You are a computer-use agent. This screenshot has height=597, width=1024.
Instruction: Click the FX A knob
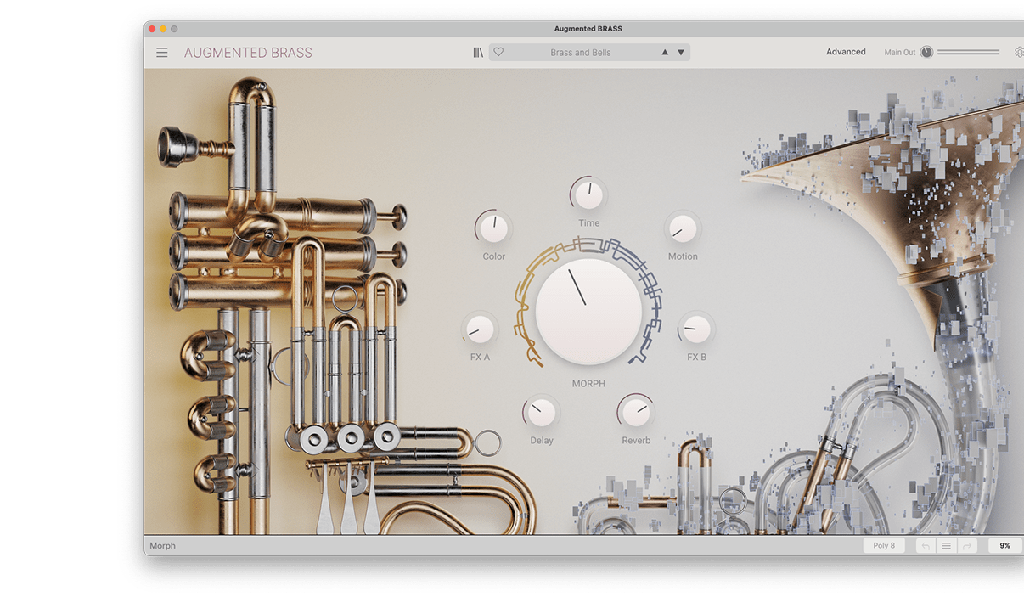coord(480,329)
